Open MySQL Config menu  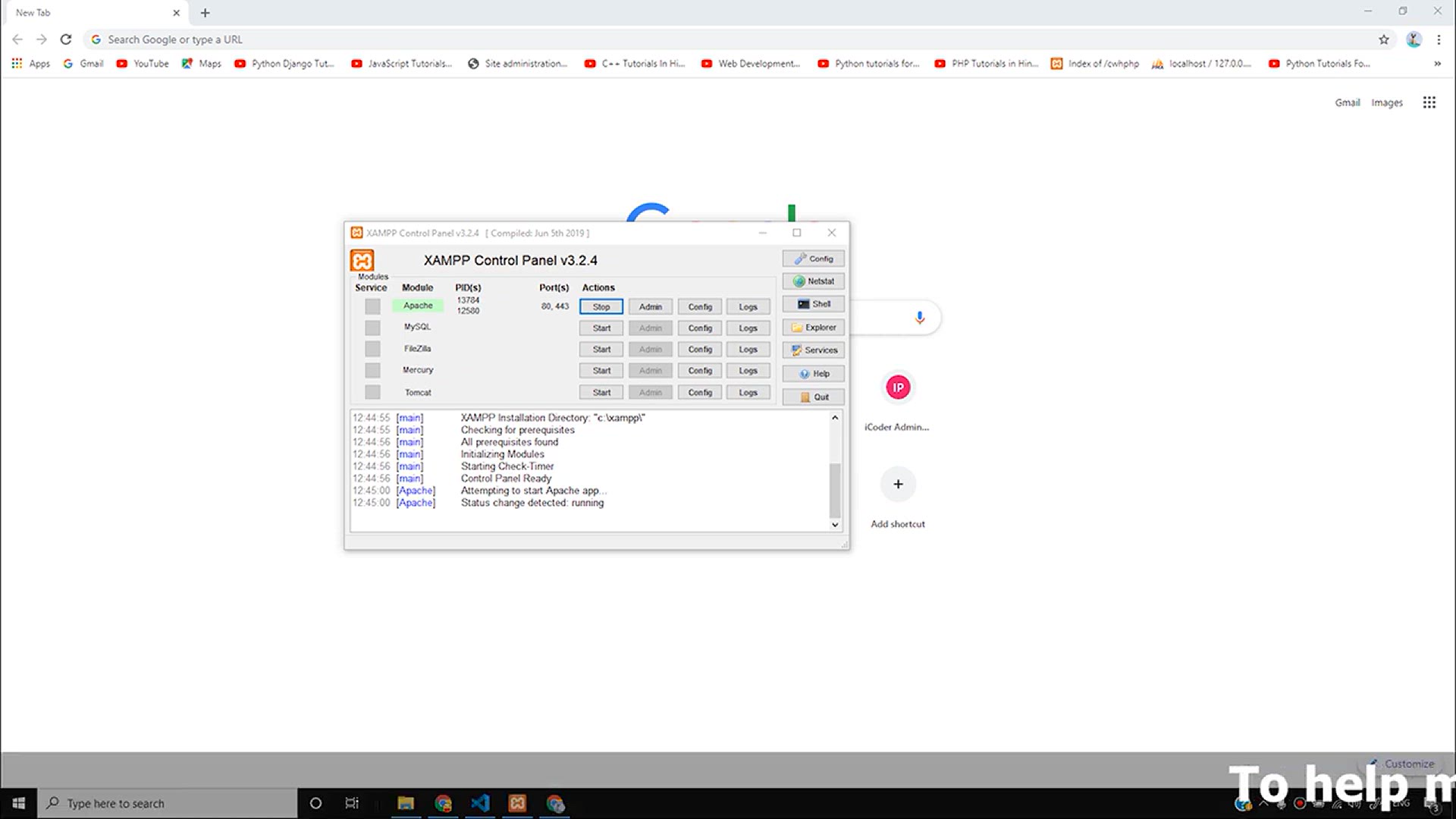(x=700, y=328)
